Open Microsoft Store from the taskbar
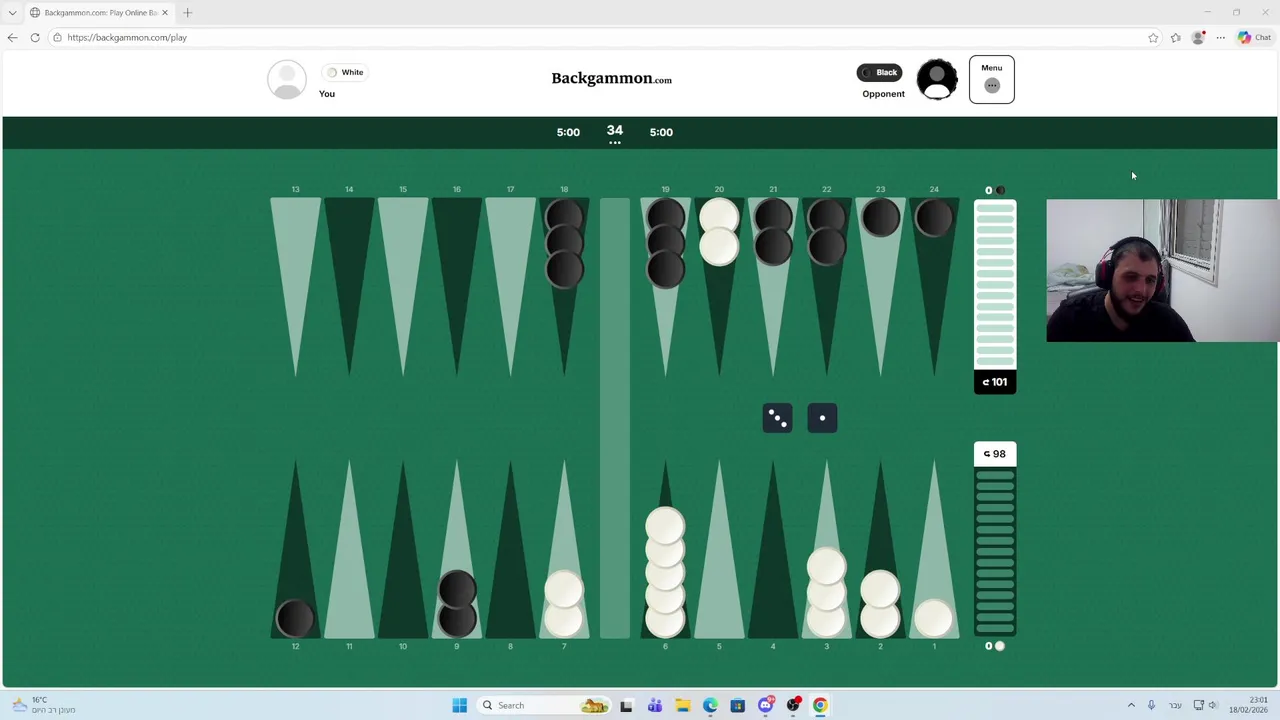1280x720 pixels. point(737,705)
